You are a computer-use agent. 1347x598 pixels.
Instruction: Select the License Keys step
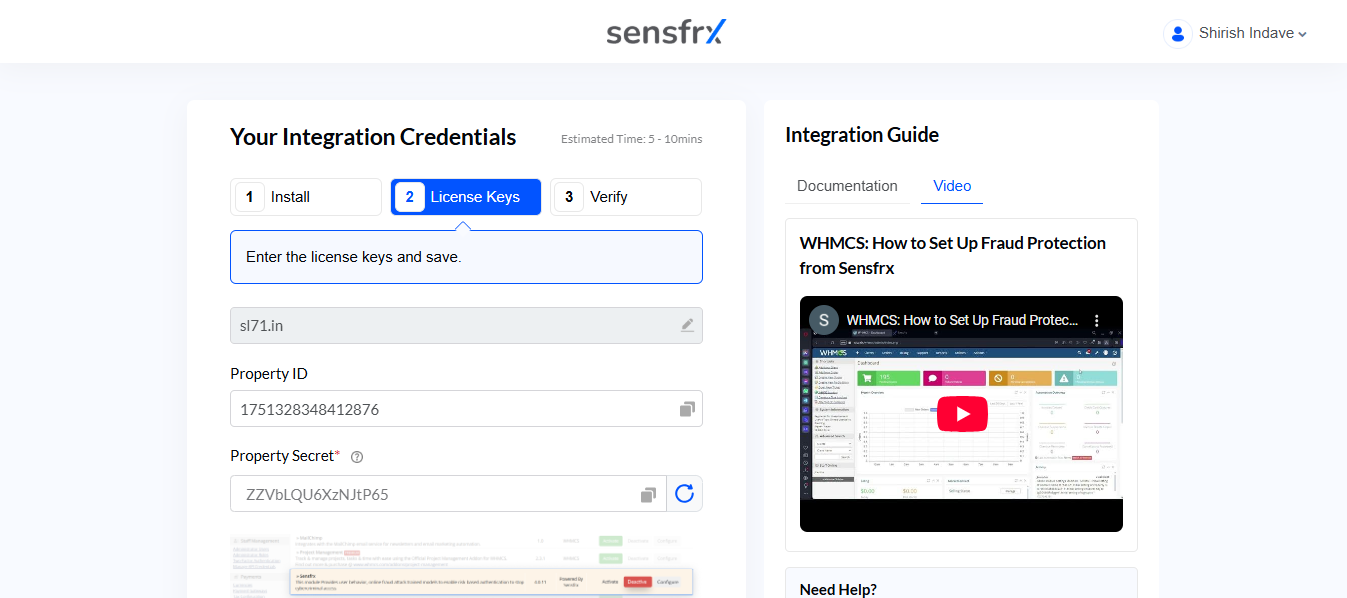point(466,197)
